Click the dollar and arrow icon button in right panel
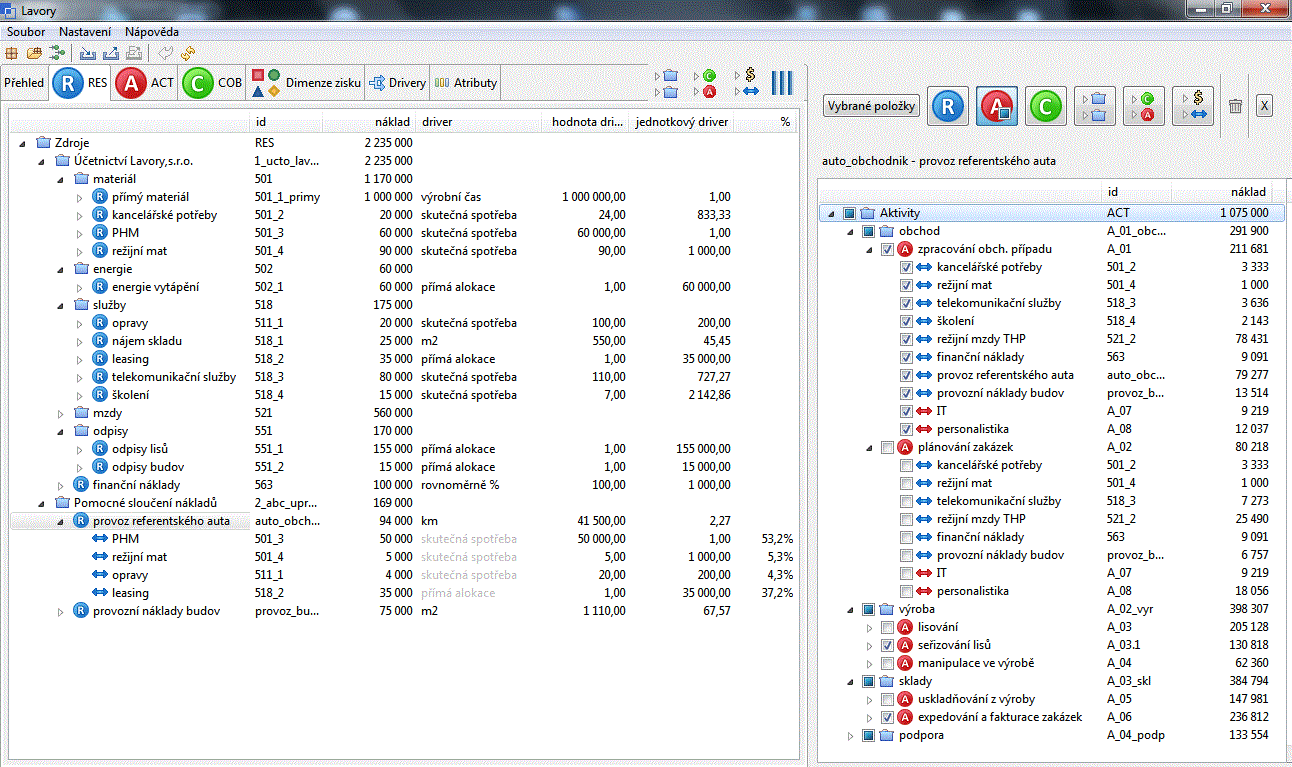Image resolution: width=1292 pixels, height=767 pixels. 1192,106
